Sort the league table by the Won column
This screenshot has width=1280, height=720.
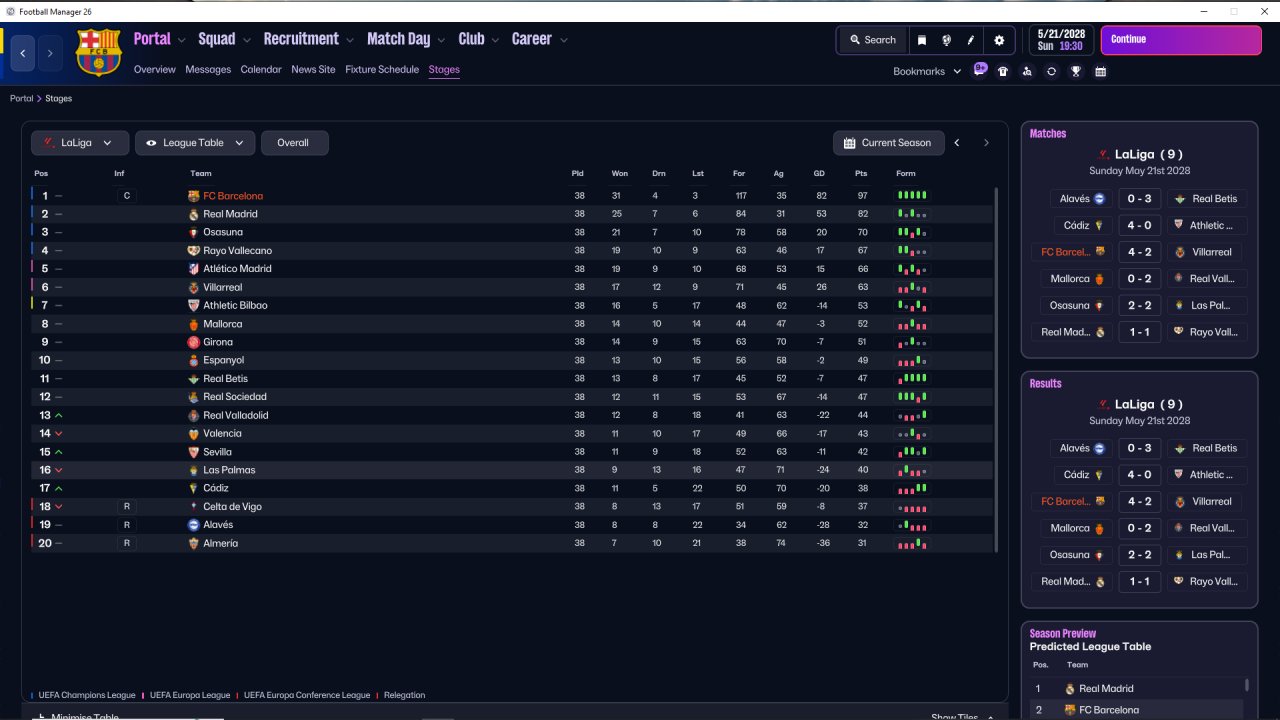coord(620,174)
